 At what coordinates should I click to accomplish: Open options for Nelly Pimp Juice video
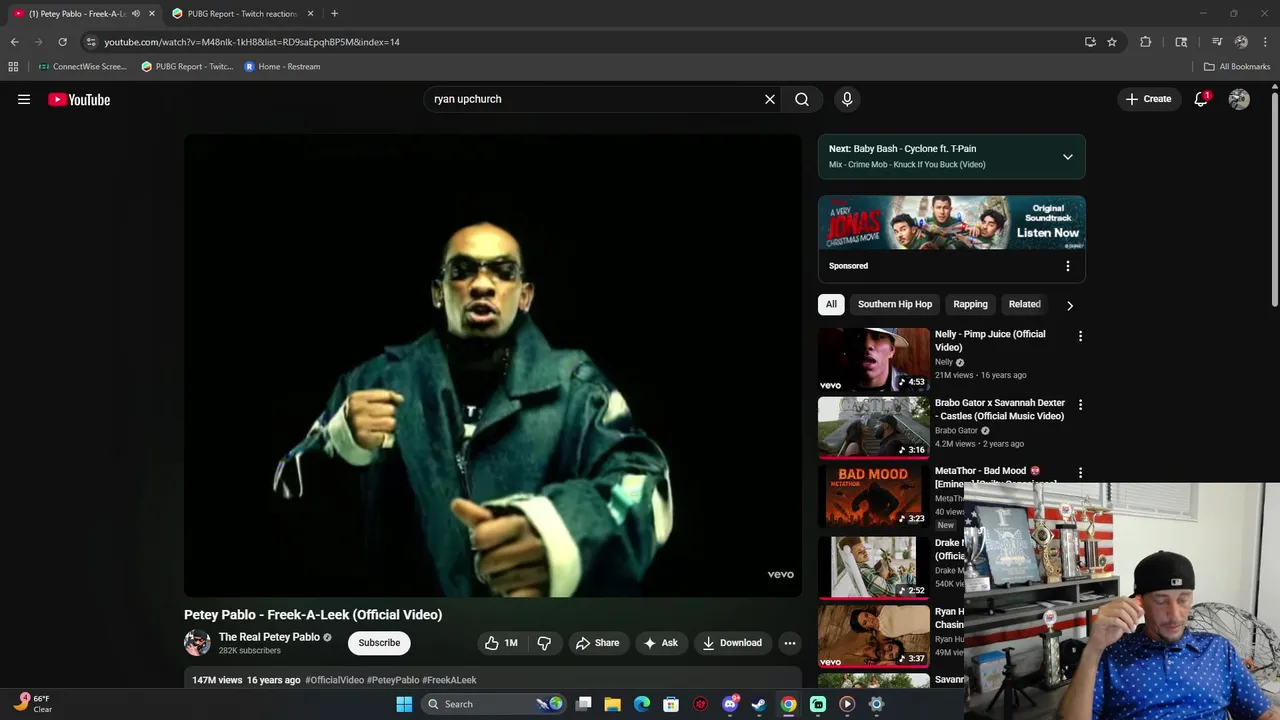point(1080,336)
